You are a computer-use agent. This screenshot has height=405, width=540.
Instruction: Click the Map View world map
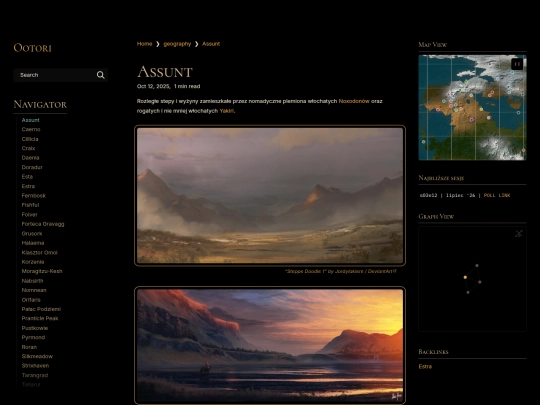click(472, 107)
